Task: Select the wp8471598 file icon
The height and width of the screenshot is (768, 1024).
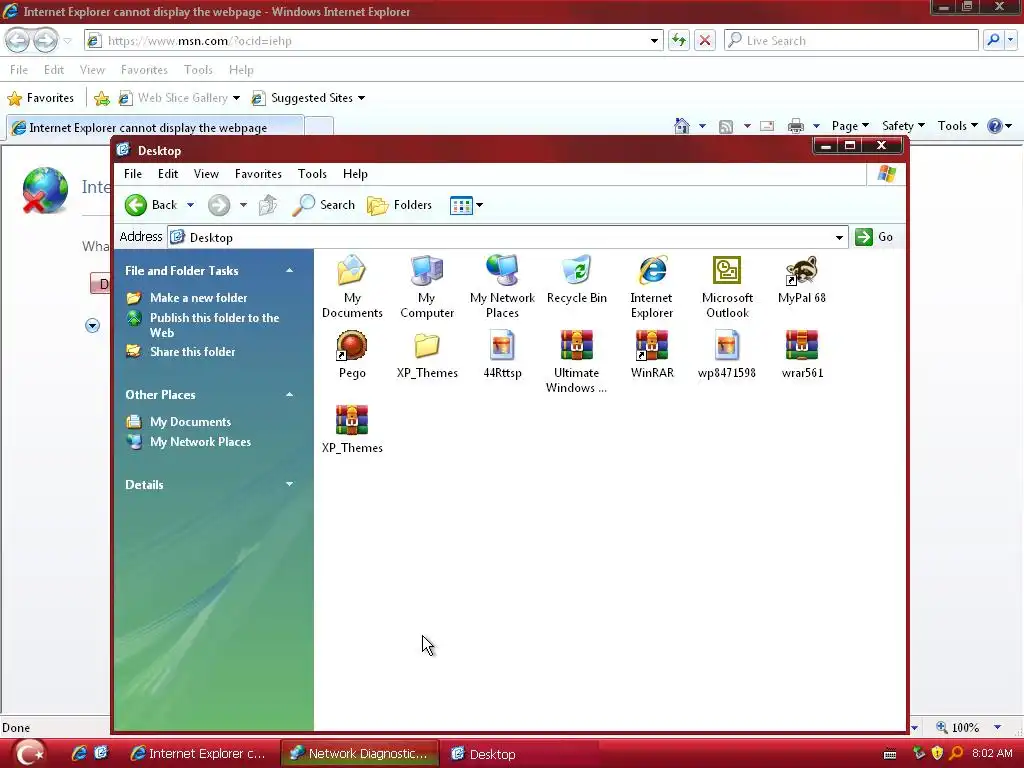Action: coord(727,345)
